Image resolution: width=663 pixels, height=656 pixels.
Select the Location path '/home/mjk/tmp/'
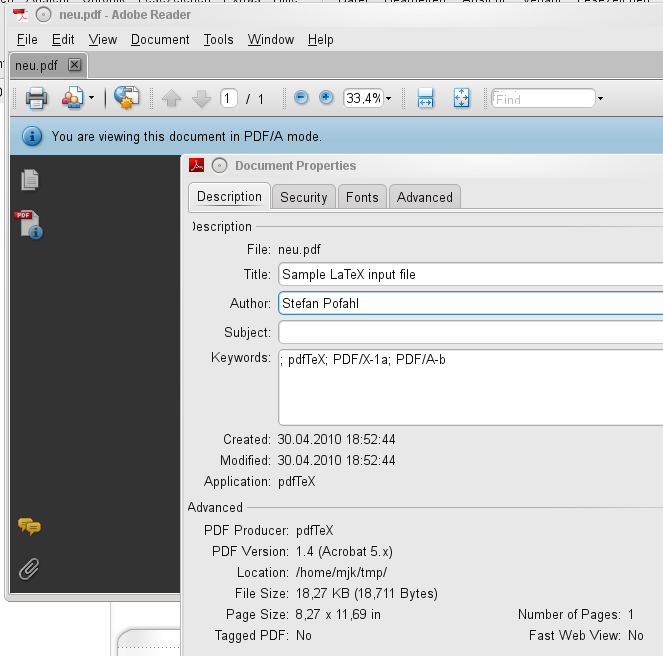[x=341, y=572]
